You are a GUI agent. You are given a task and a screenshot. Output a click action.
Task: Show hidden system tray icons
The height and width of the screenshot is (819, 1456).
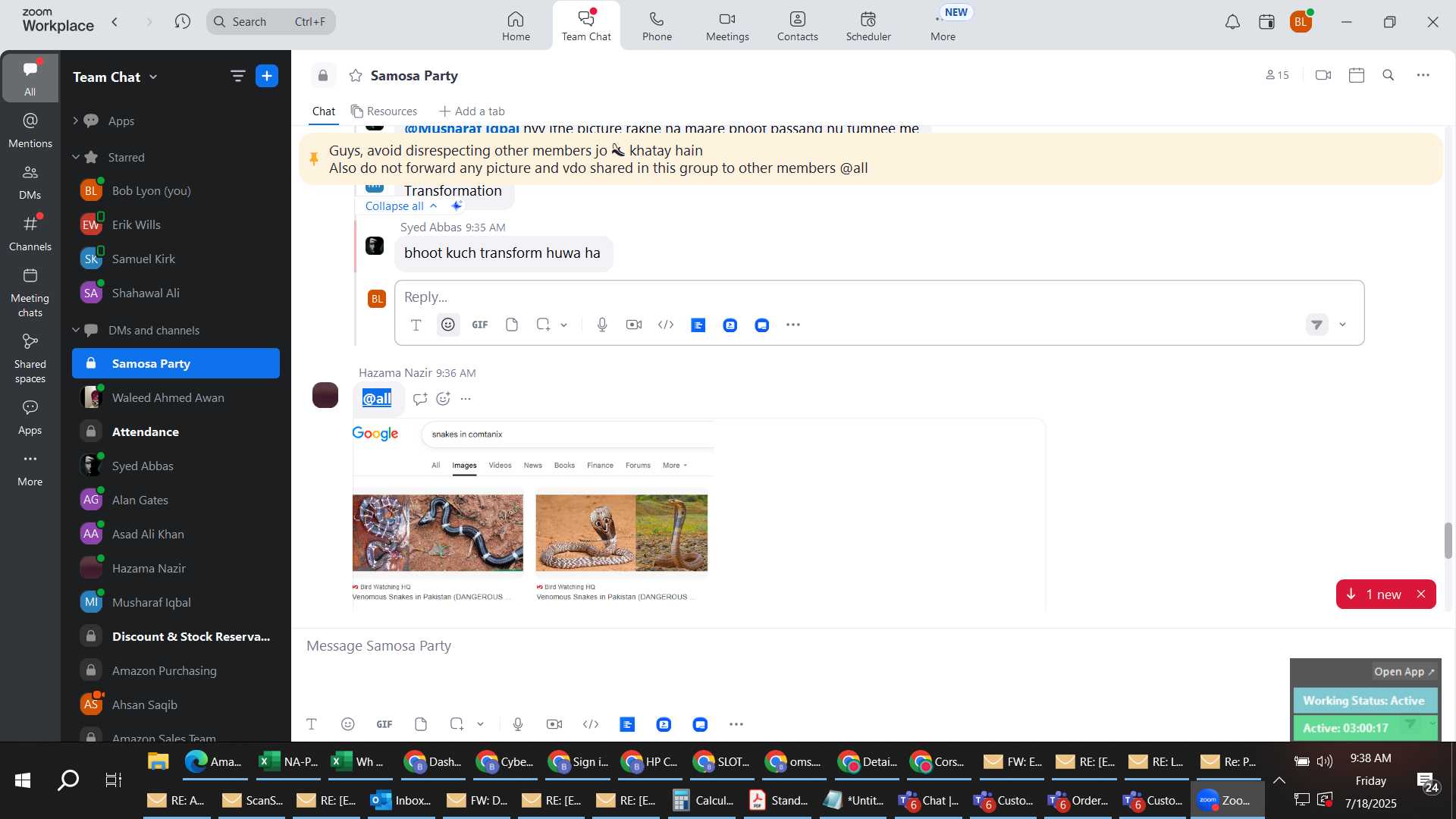coord(1279,780)
